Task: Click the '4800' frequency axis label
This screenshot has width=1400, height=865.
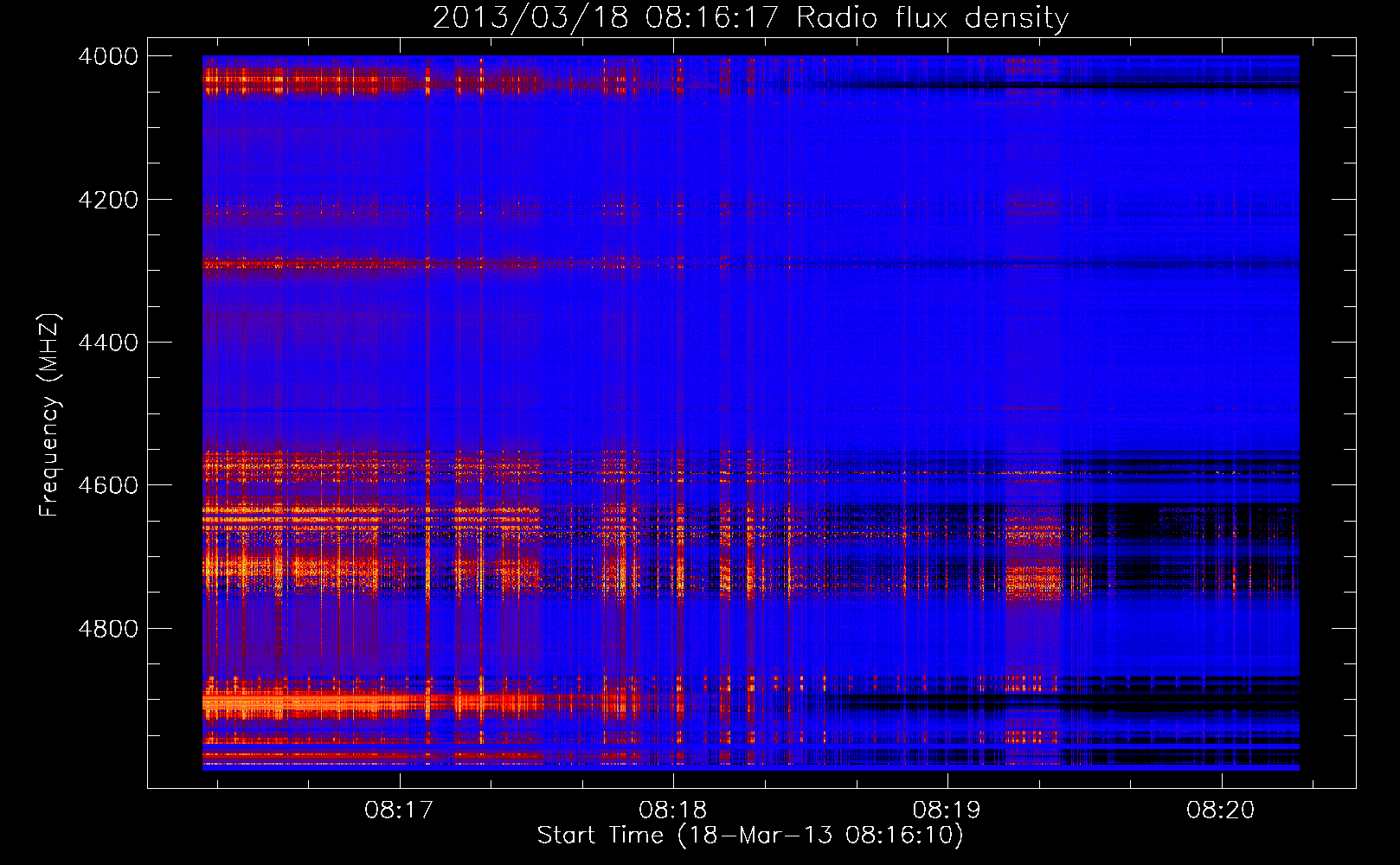Action: 108,629
